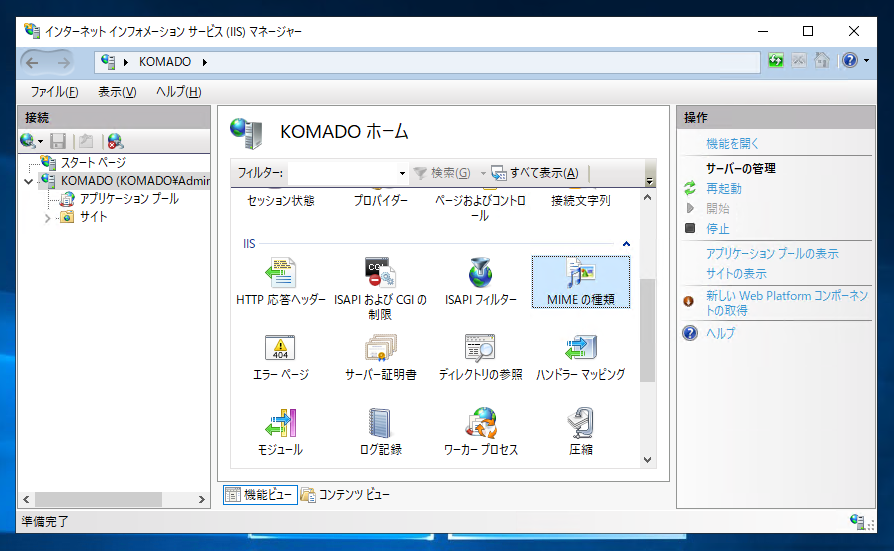
Task: Expand the breadcrumb arrow after KOMADO
Action: 205,62
